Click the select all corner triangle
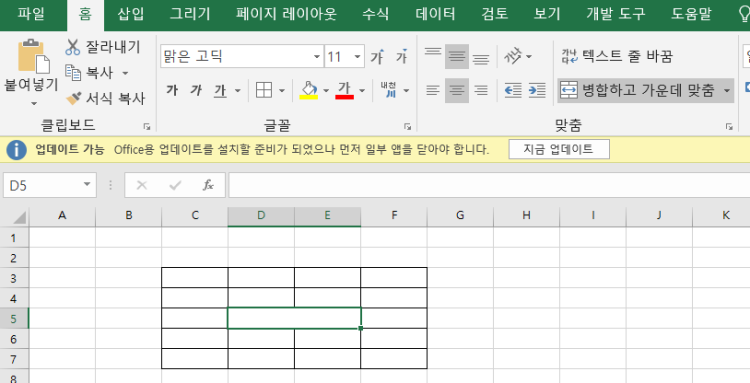 pos(19,217)
